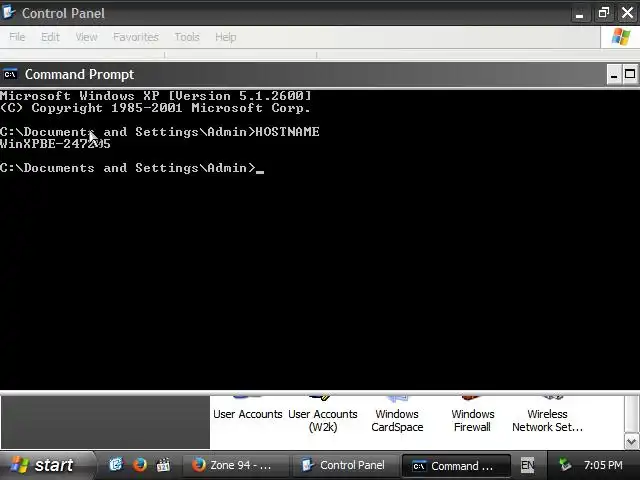This screenshot has height=480, width=640.
Task: Minimize the Command Prompt window
Action: pyautogui.click(x=613, y=75)
